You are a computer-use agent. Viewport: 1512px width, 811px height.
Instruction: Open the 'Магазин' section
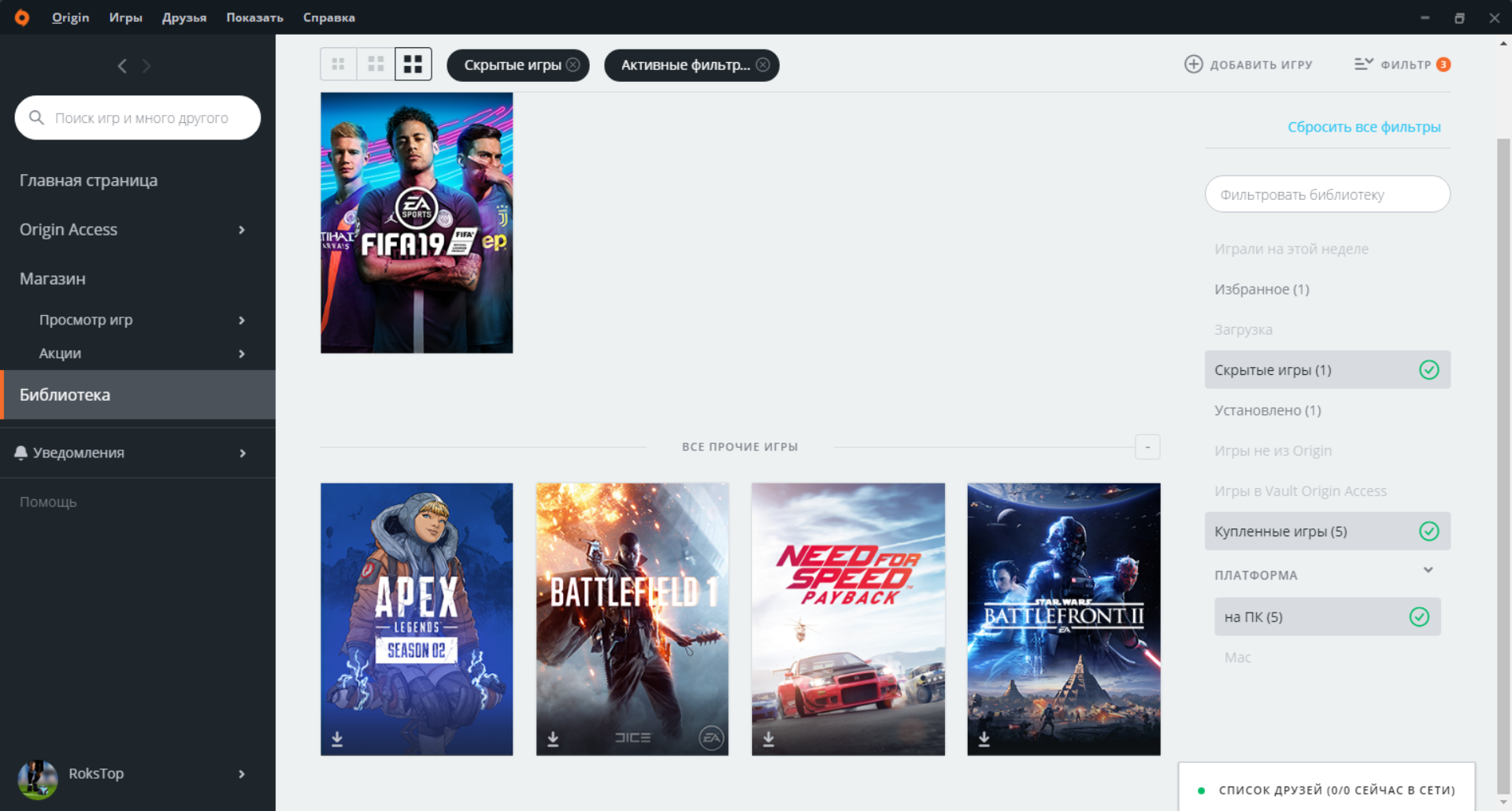coord(52,279)
